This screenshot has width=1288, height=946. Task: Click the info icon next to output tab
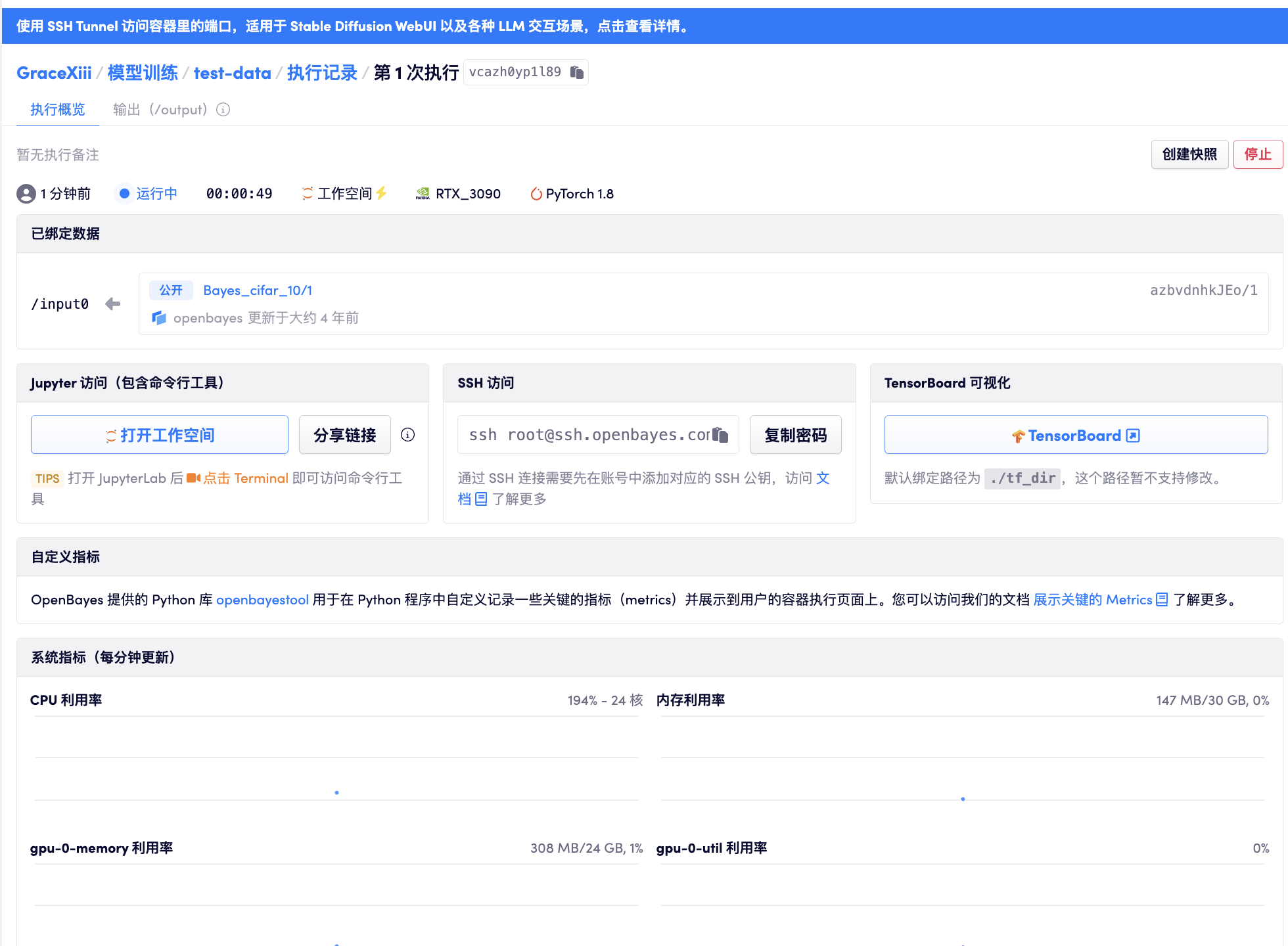tap(223, 110)
